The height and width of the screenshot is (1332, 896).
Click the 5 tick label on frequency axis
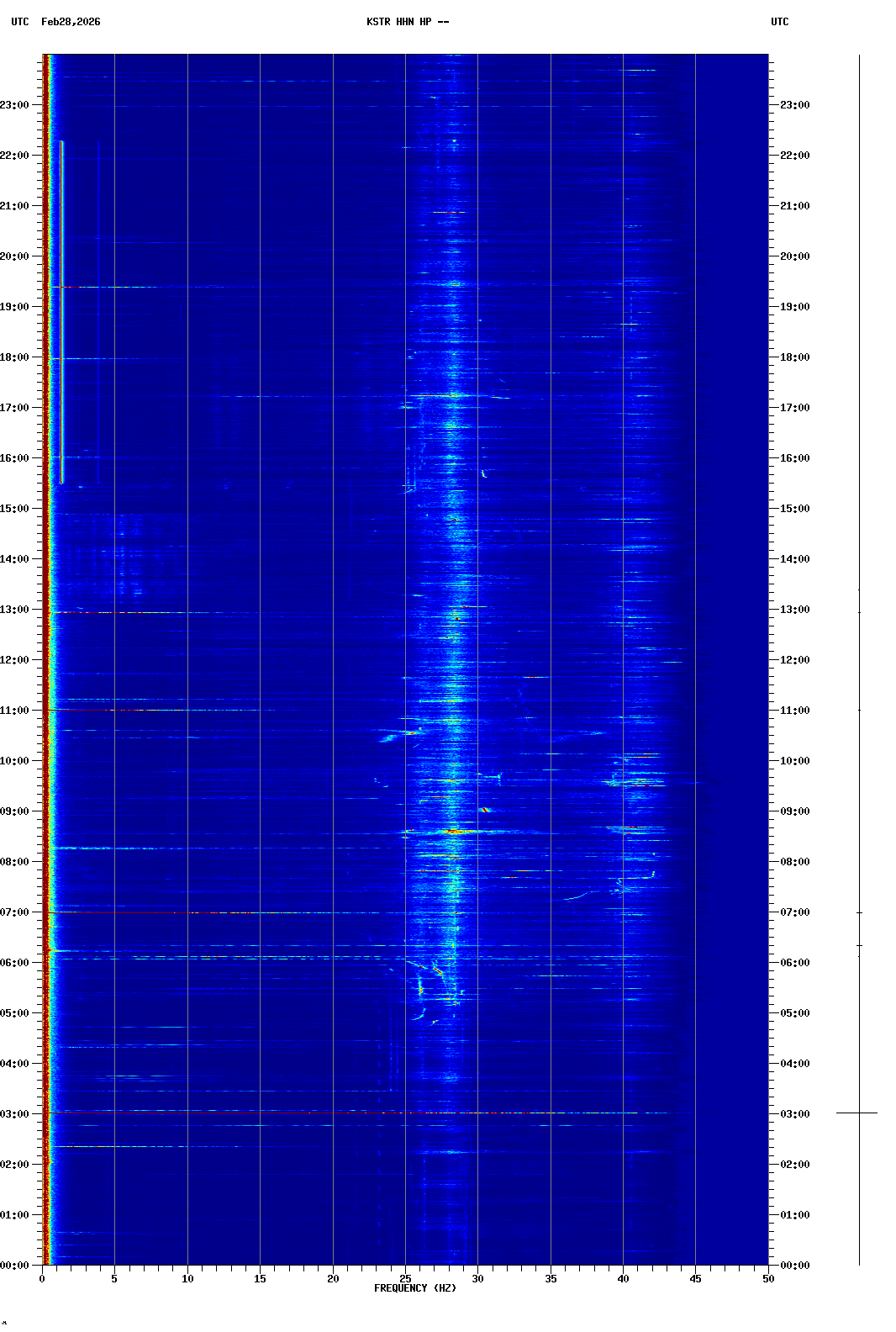pos(114,1279)
